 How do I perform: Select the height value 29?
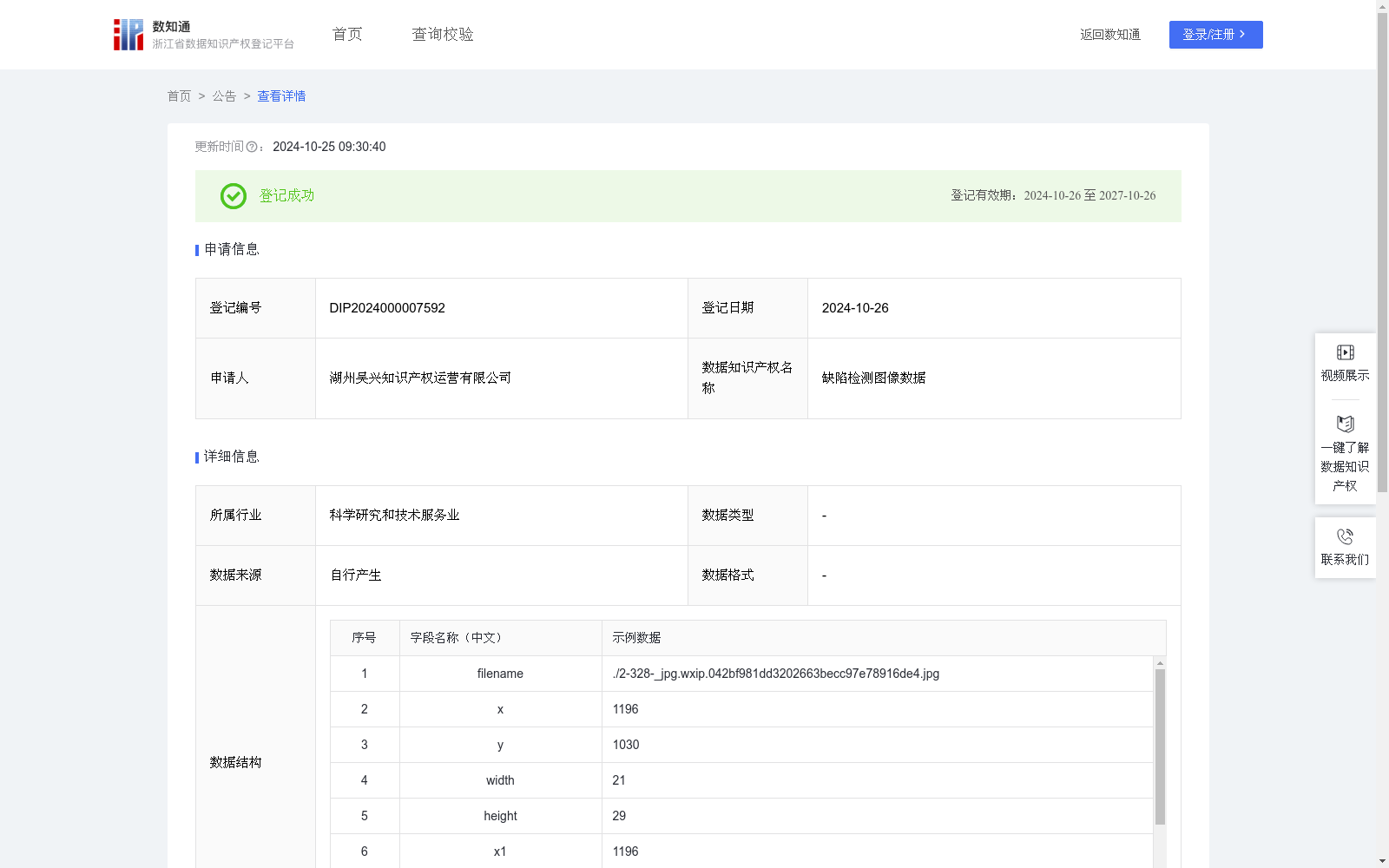click(619, 816)
